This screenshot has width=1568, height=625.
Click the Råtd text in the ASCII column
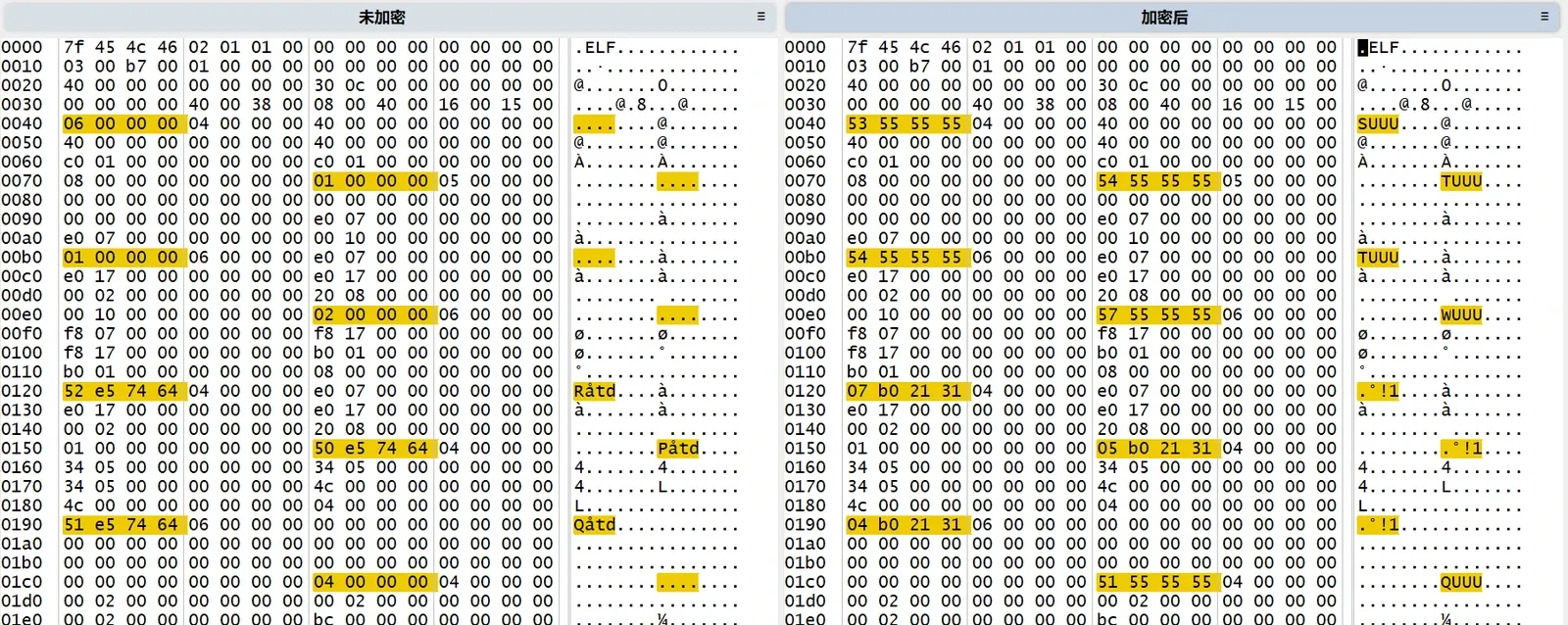595,391
